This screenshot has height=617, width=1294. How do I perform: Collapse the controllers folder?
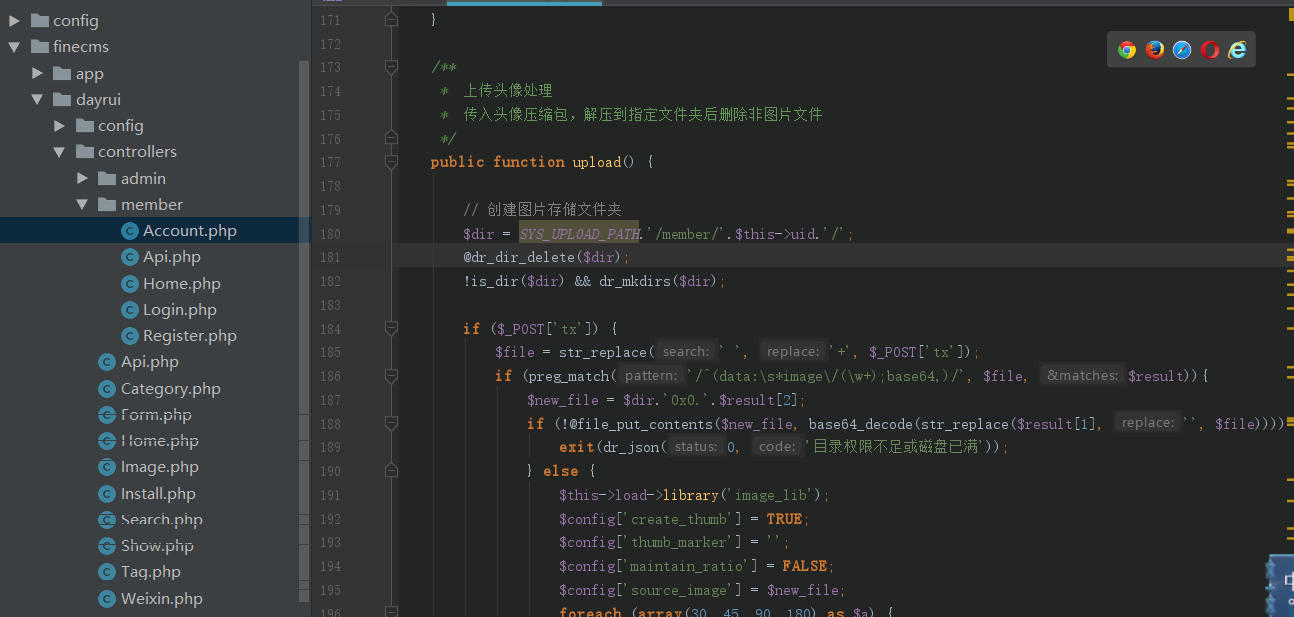[58, 151]
